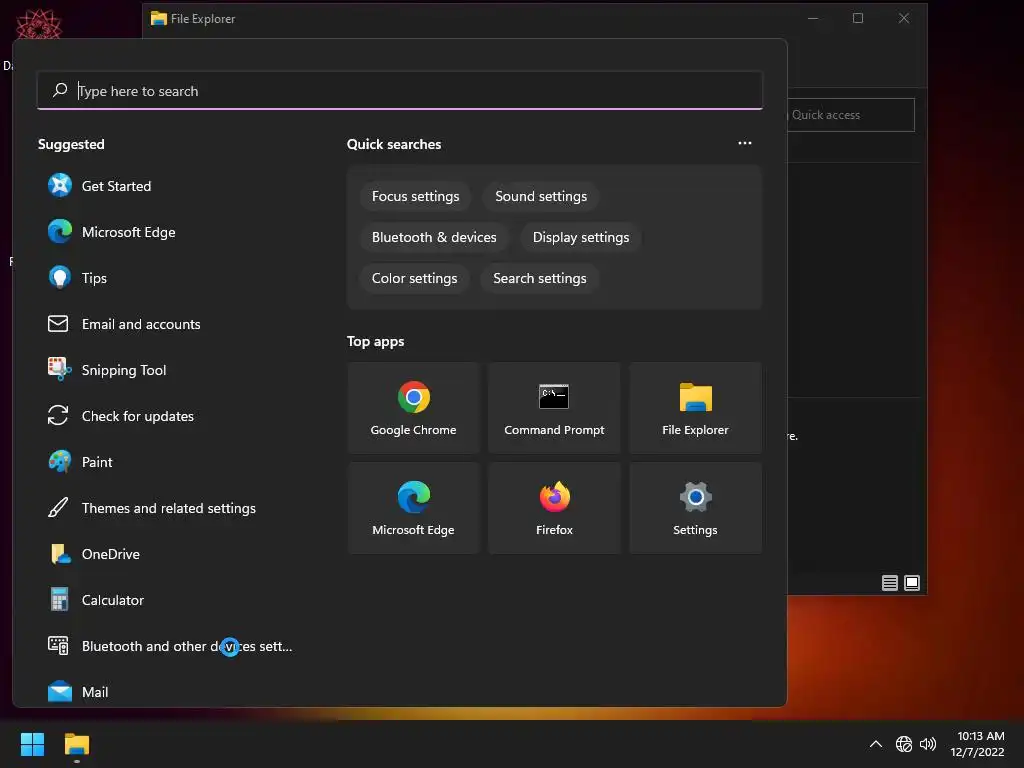1024x768 pixels.
Task: Show hidden system tray icons
Action: pyautogui.click(x=876, y=744)
